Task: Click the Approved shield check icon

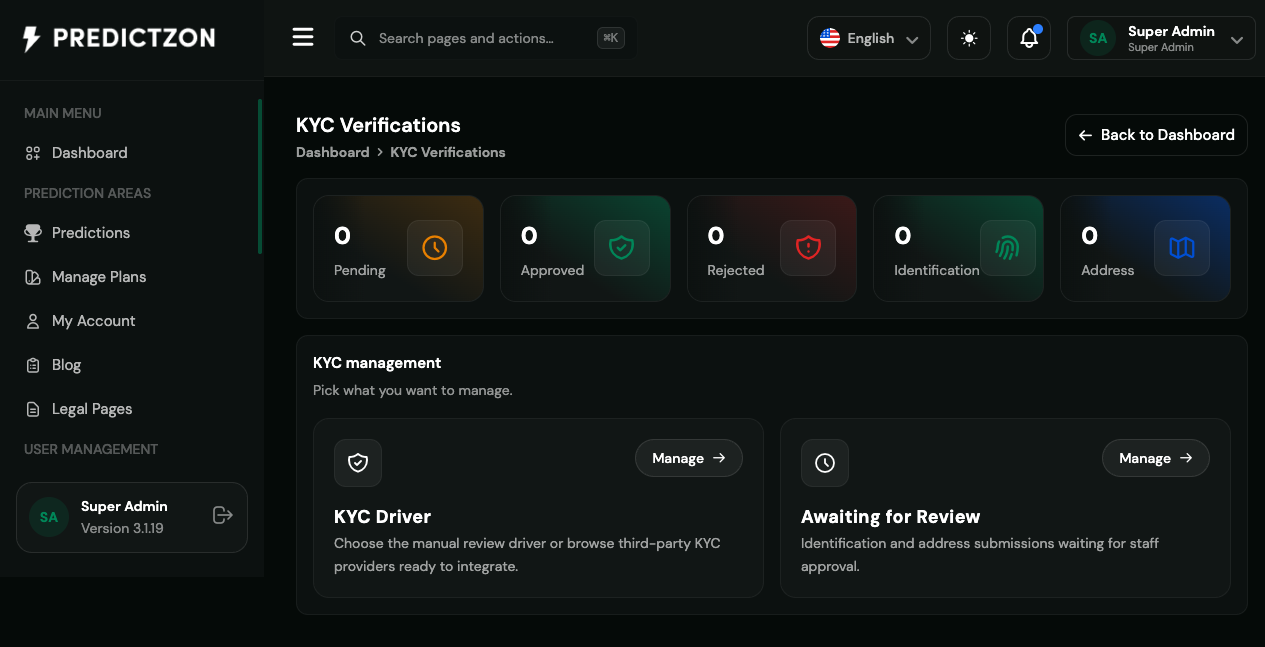Action: coord(622,248)
